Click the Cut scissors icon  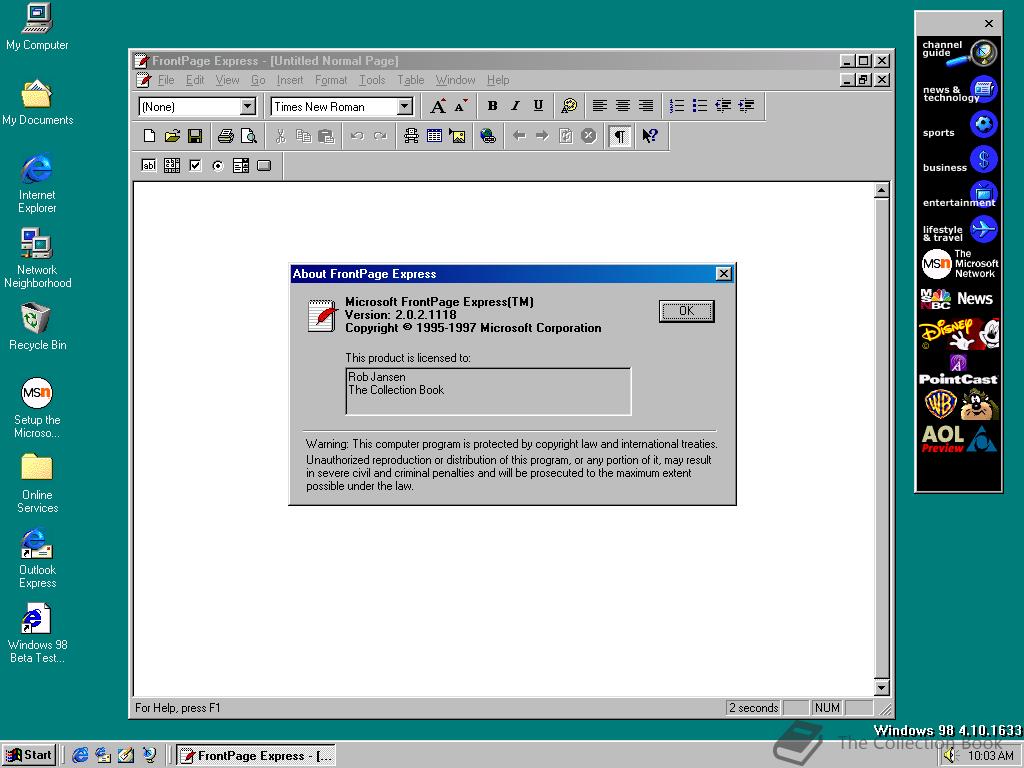click(x=281, y=136)
